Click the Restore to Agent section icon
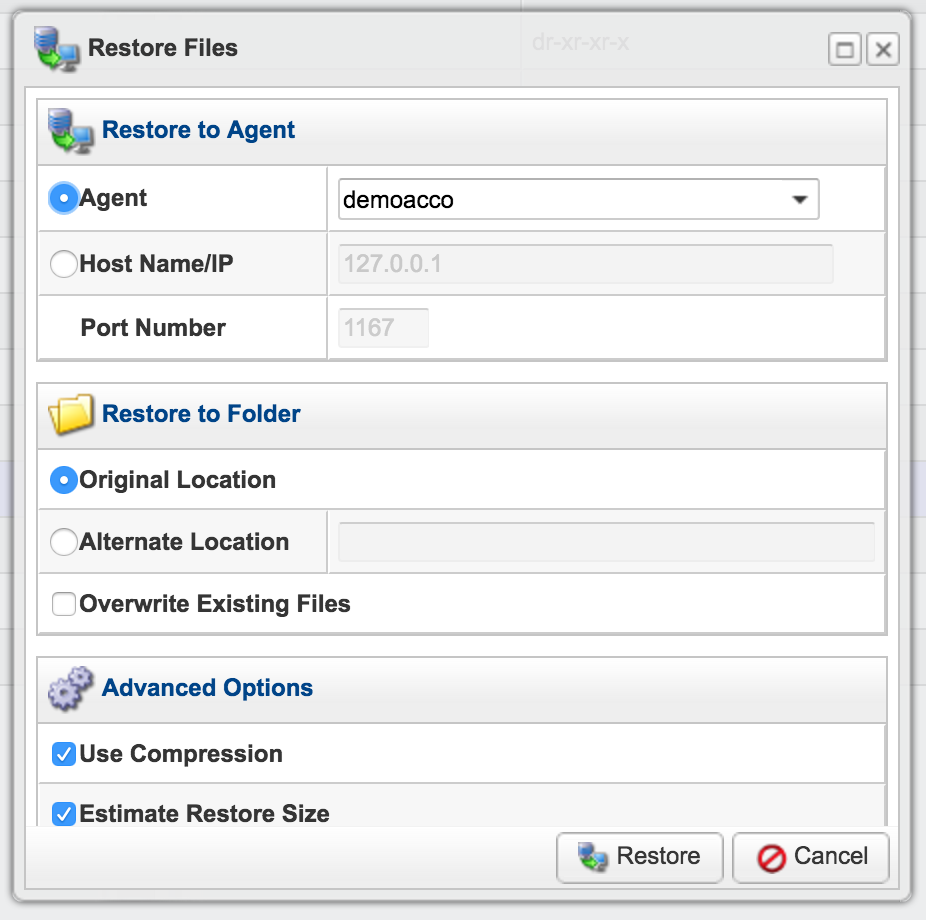 [x=69, y=131]
